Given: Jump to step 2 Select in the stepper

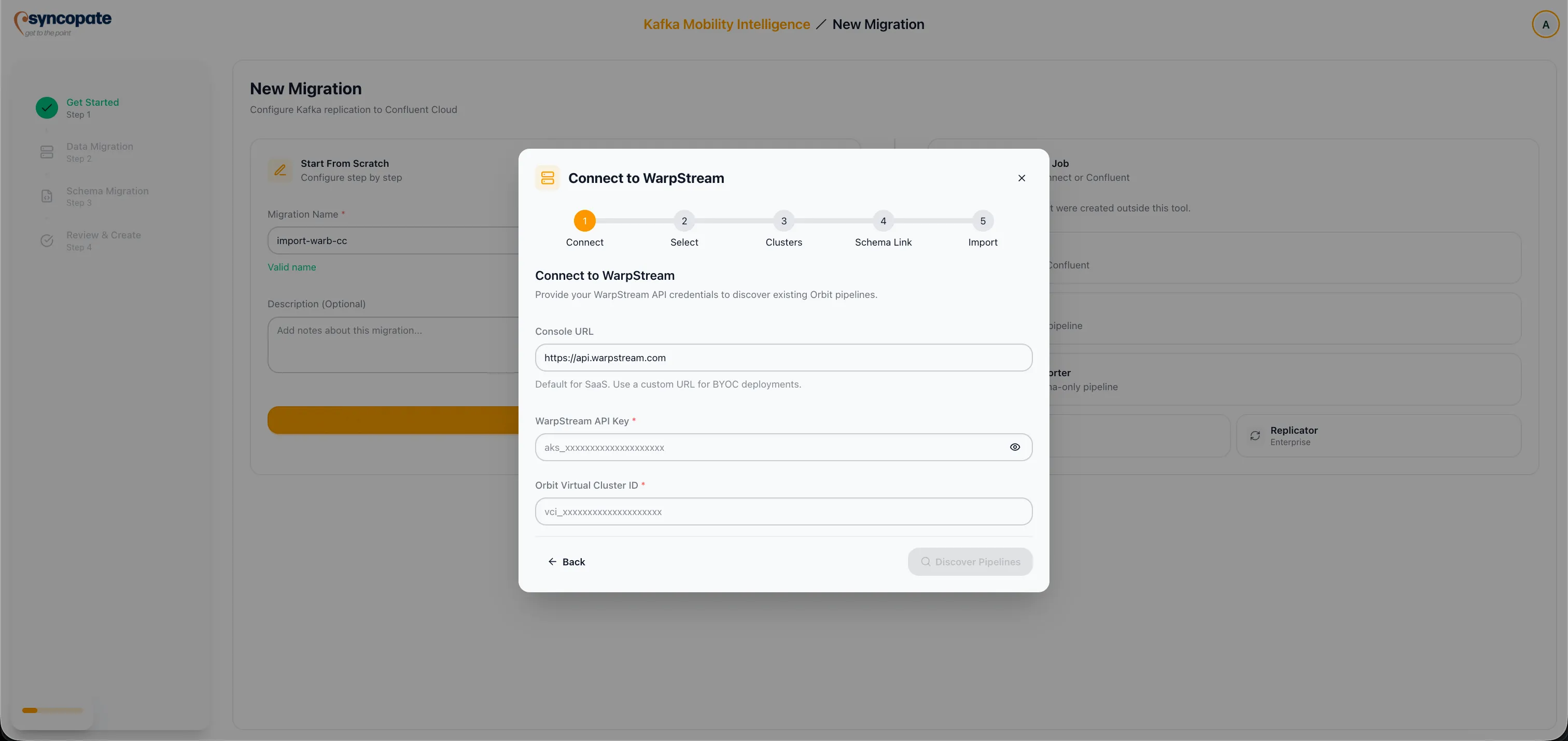Looking at the screenshot, I should pyautogui.click(x=684, y=221).
